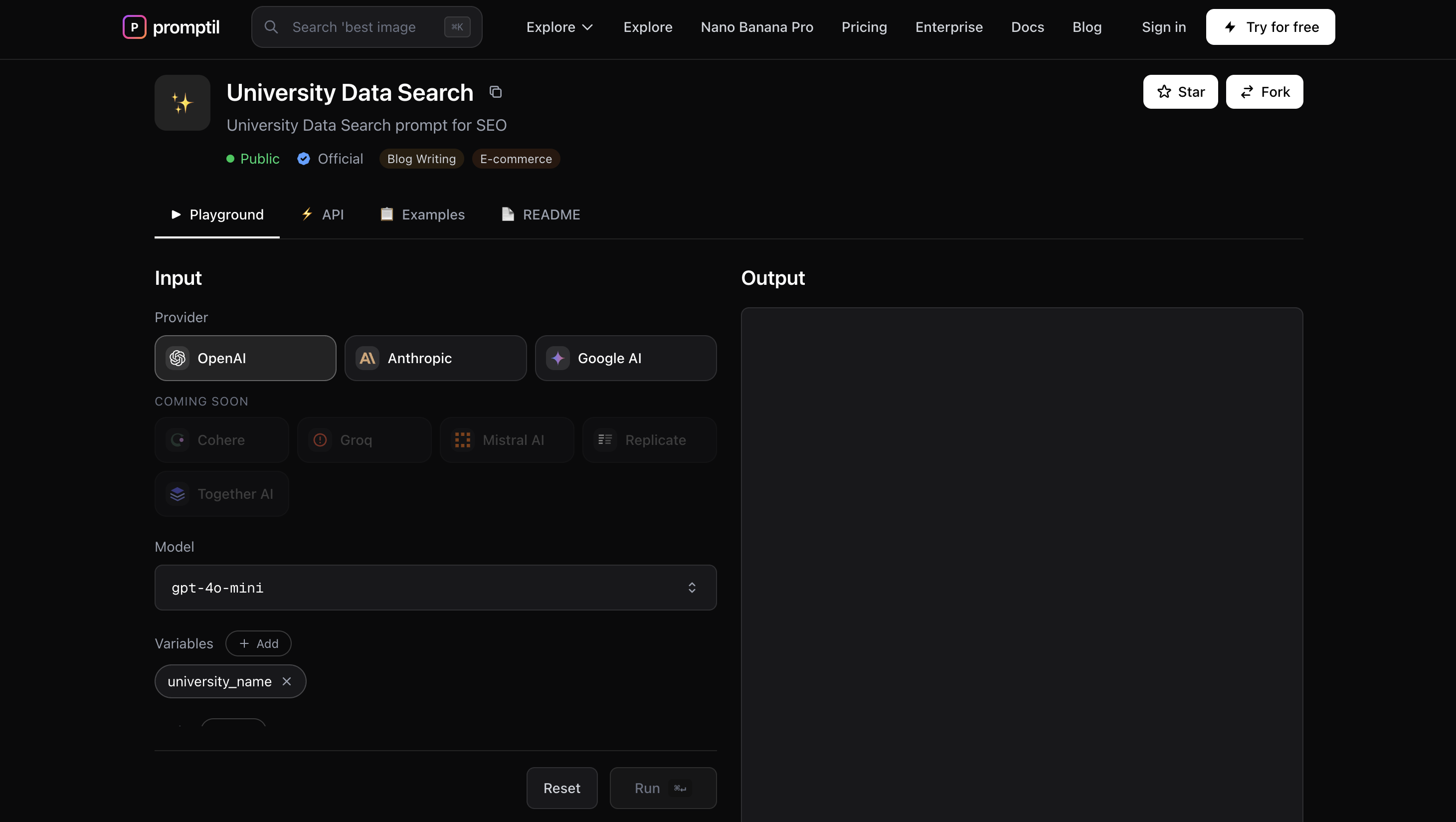Screen dimensions: 1456x822
Task: Open the README tab
Action: (541, 214)
